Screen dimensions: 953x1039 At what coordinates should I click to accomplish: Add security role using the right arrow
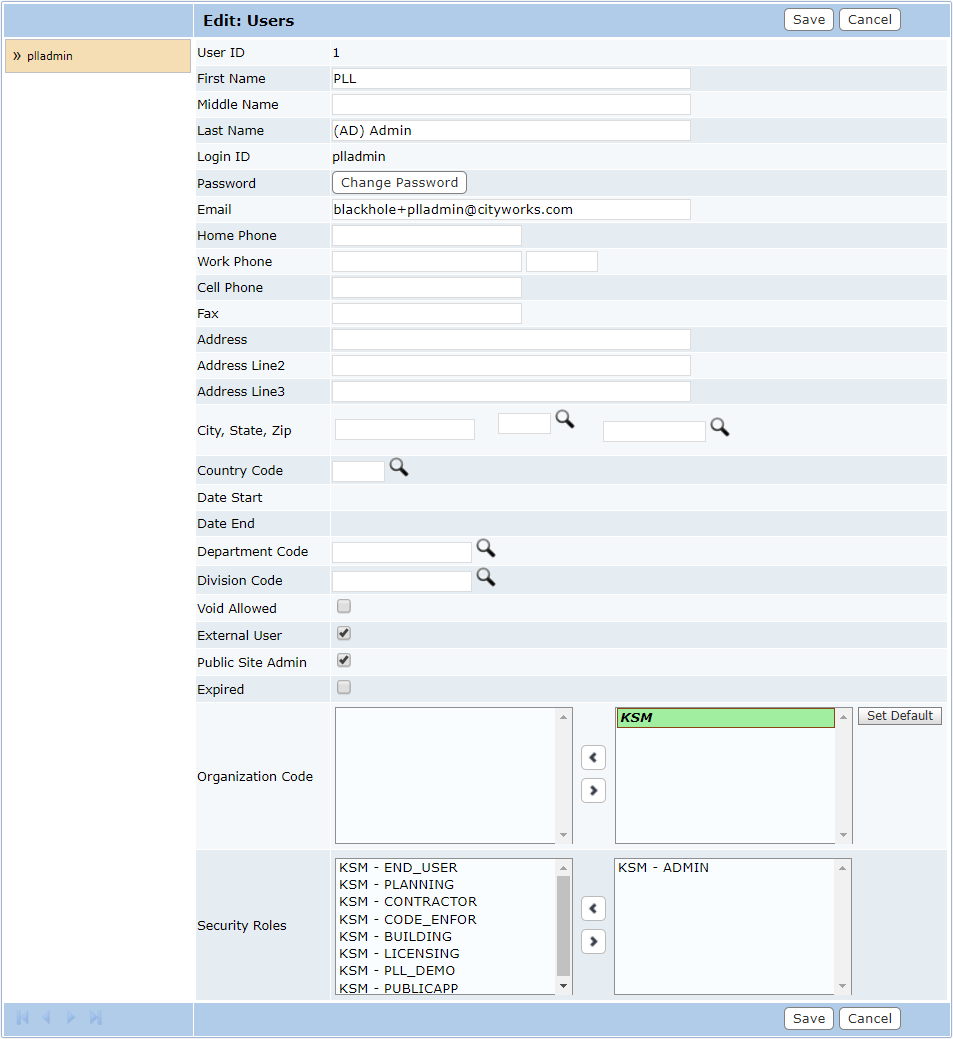pos(593,941)
